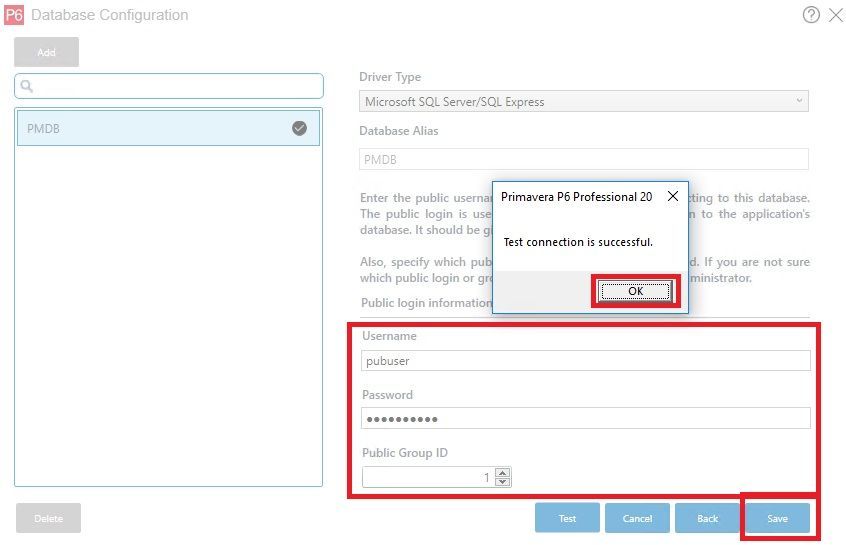846x545 pixels.
Task: Close the Primavera P6 Professional popup
Action: click(x=672, y=196)
